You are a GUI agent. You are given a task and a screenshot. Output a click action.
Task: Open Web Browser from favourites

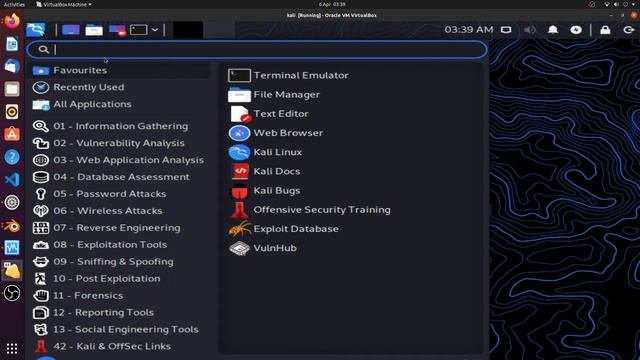276,133
